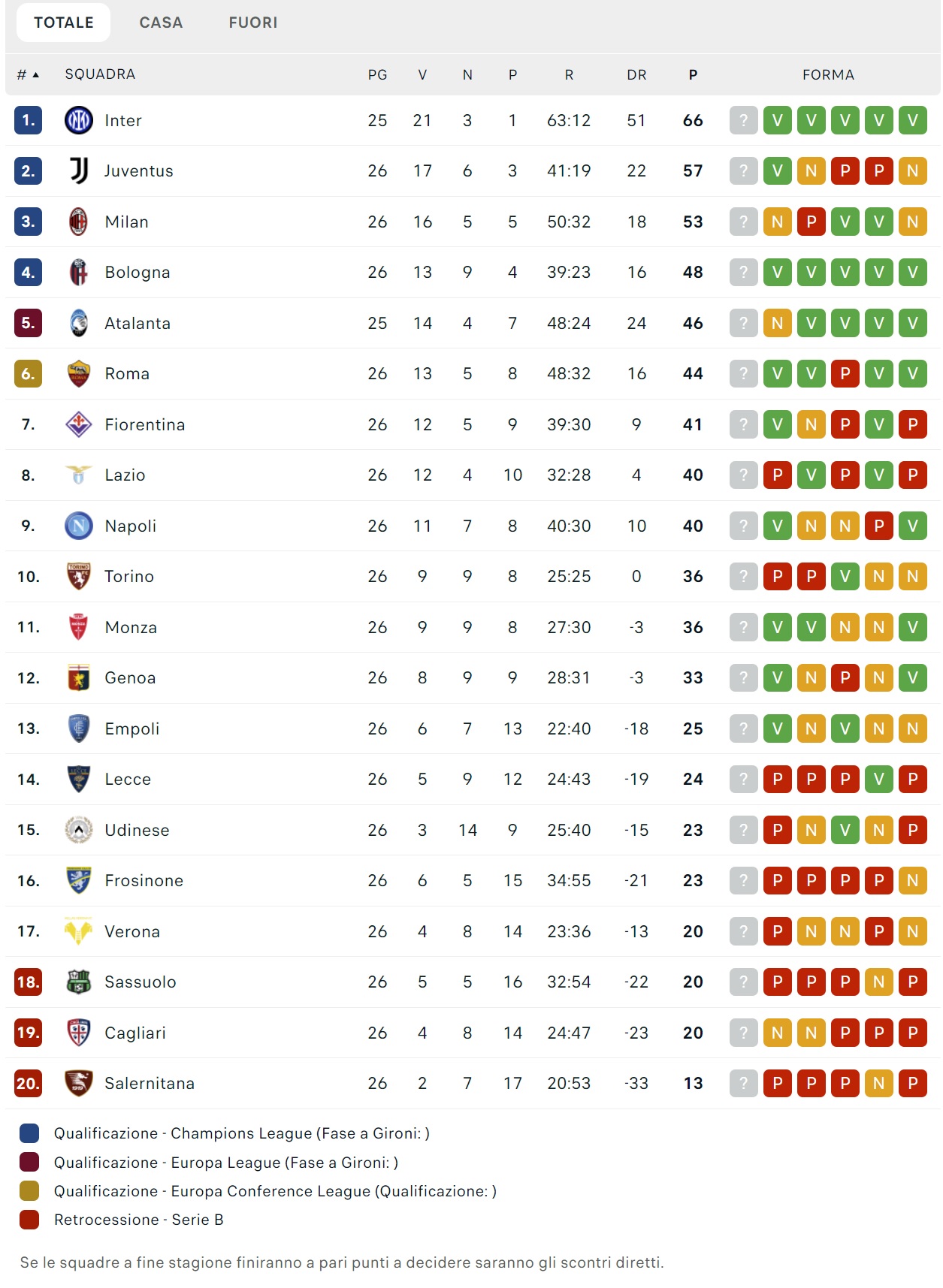Screen dimensions: 943x1288
Task: Open the Milan team crest
Action: (79, 222)
